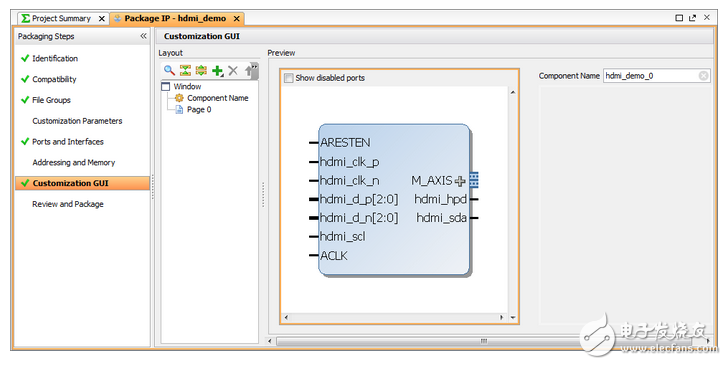The width and height of the screenshot is (727, 365).
Task: Close the editor panel
Action: [x=707, y=18]
